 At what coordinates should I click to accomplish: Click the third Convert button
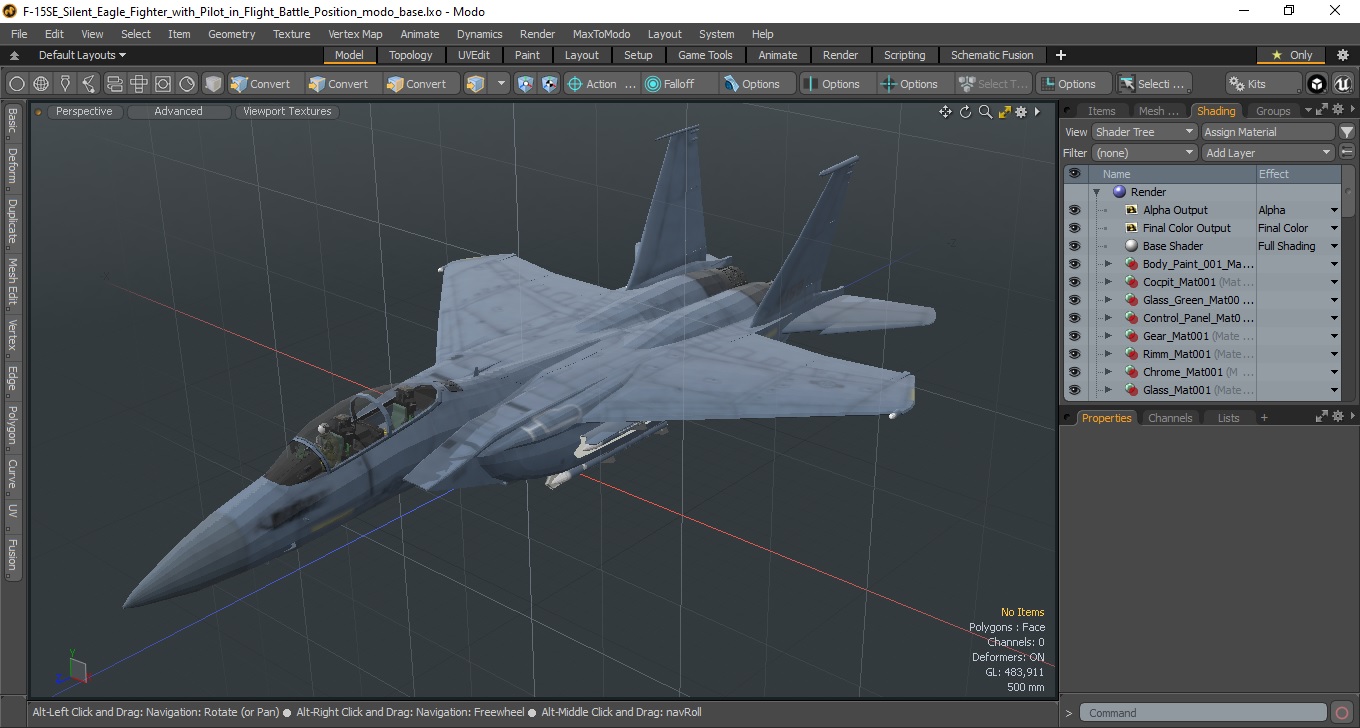point(417,84)
